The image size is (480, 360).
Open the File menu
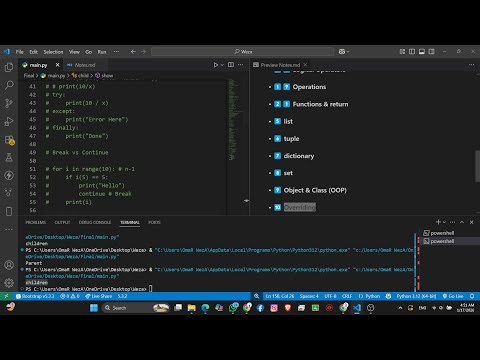[x=20, y=52]
